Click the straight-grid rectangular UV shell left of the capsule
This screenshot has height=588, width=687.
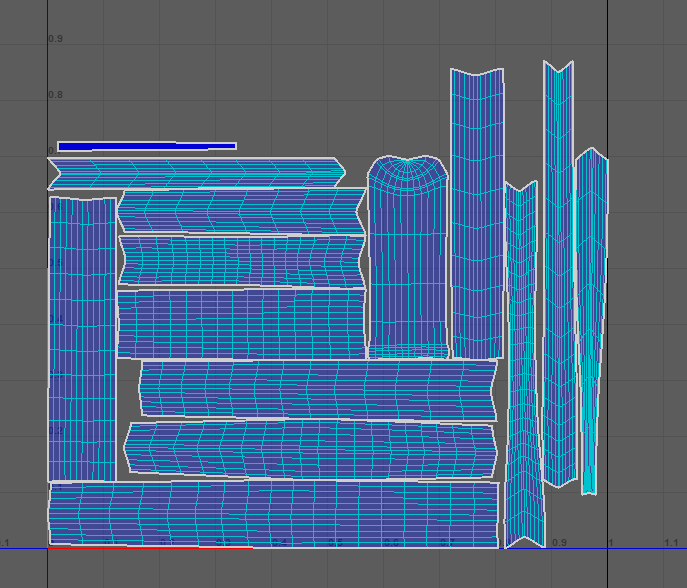click(x=241, y=324)
